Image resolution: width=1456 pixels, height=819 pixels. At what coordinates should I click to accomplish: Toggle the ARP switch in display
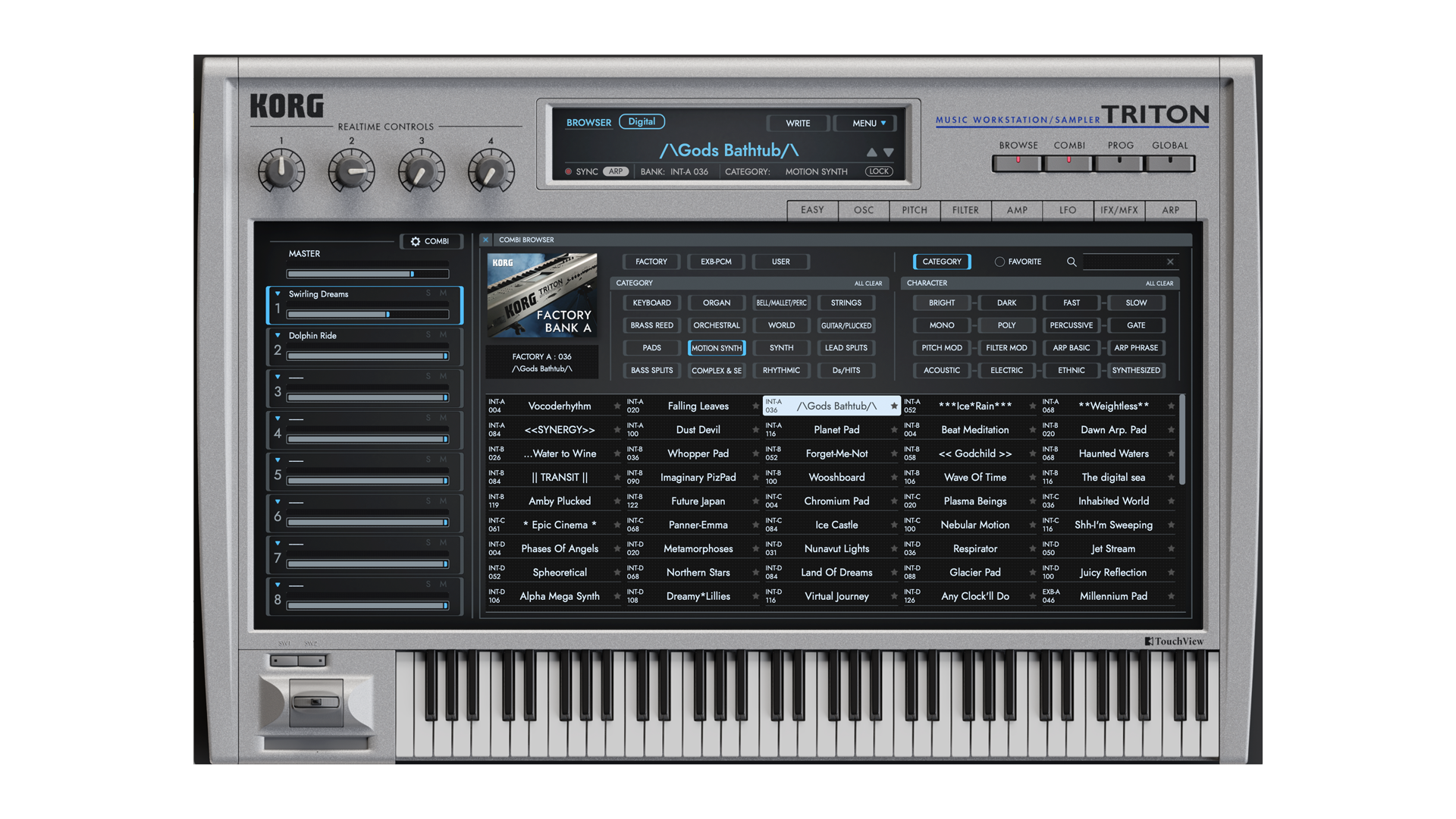616,172
